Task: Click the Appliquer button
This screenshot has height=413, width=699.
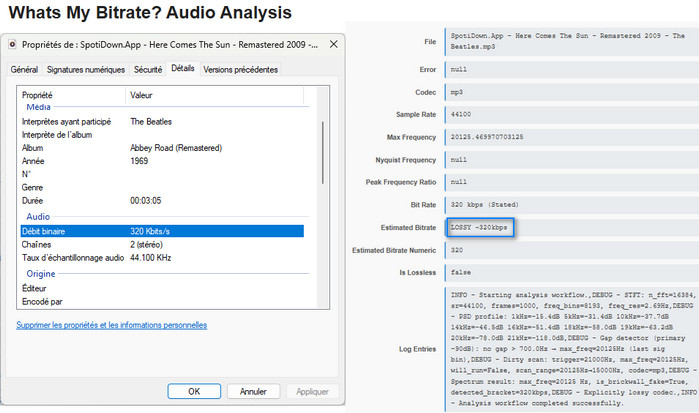Action: click(x=312, y=391)
